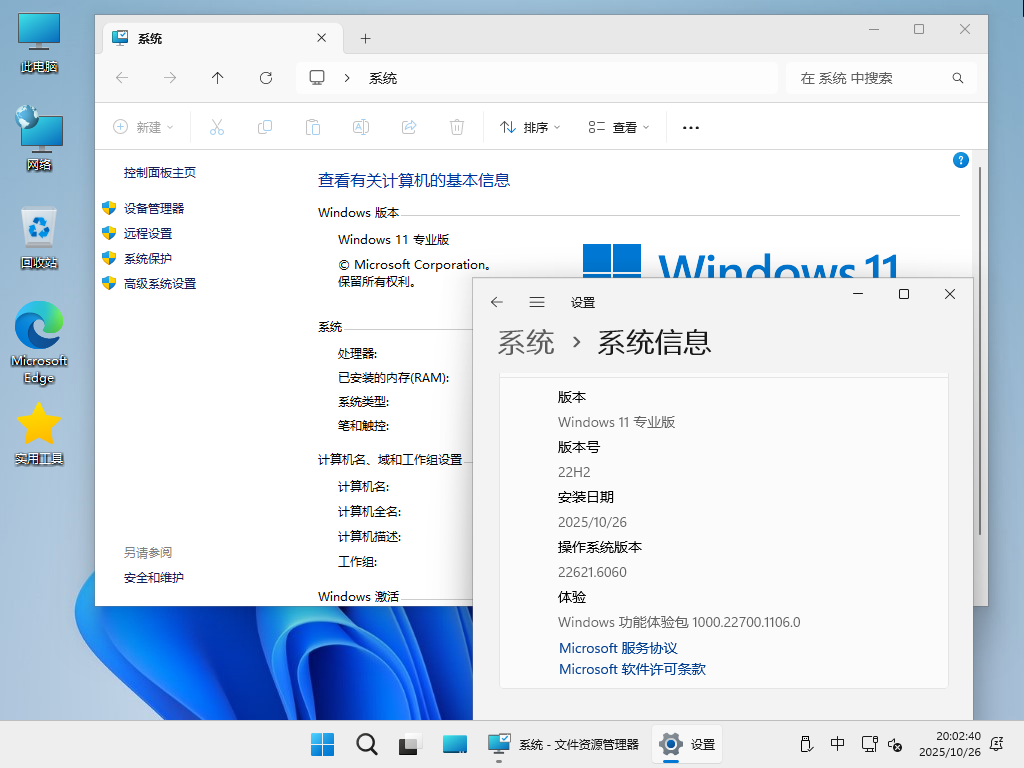Open the 排序 sorting dropdown
The width and height of the screenshot is (1024, 768).
529,127
